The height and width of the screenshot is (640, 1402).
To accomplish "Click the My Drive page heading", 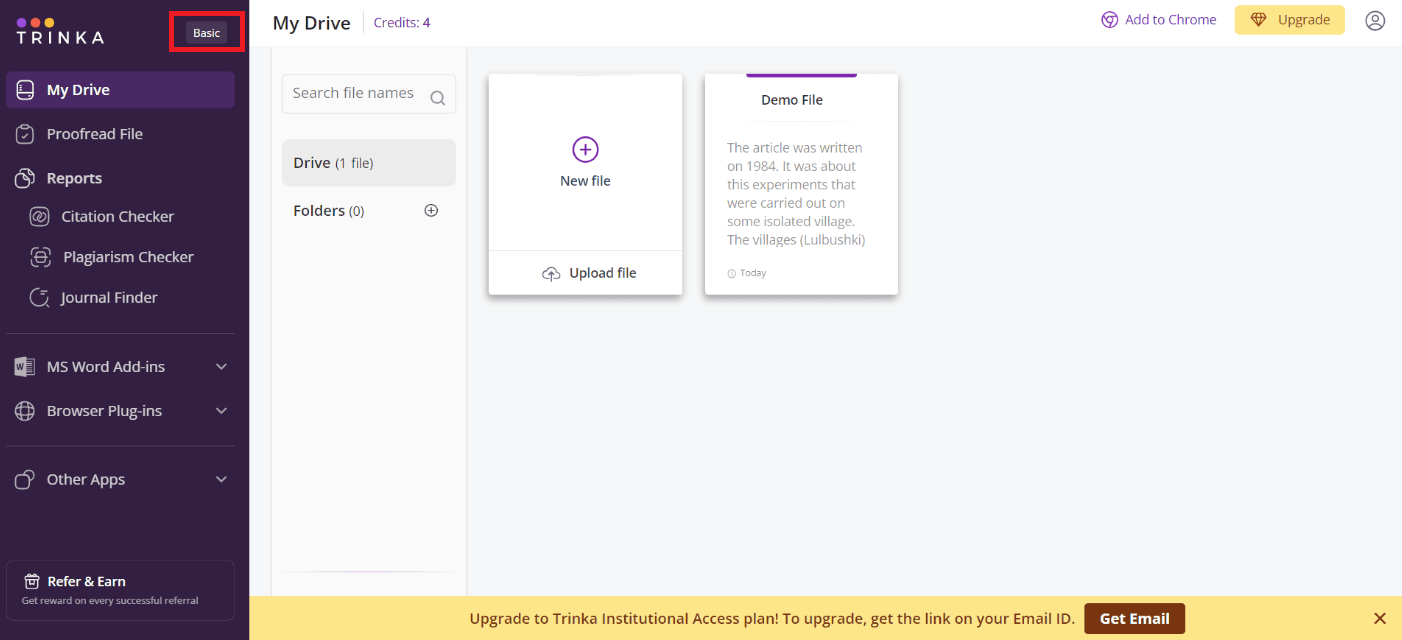I will (312, 22).
